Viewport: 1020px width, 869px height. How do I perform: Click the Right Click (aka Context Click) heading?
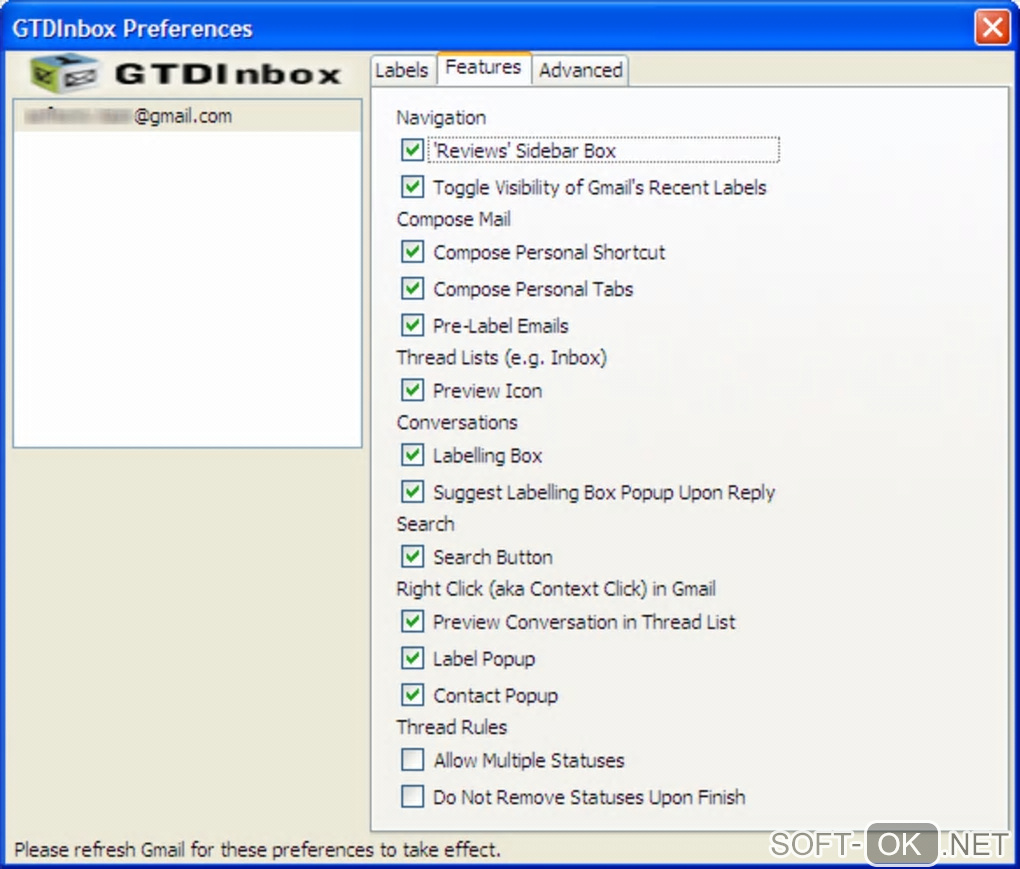556,589
